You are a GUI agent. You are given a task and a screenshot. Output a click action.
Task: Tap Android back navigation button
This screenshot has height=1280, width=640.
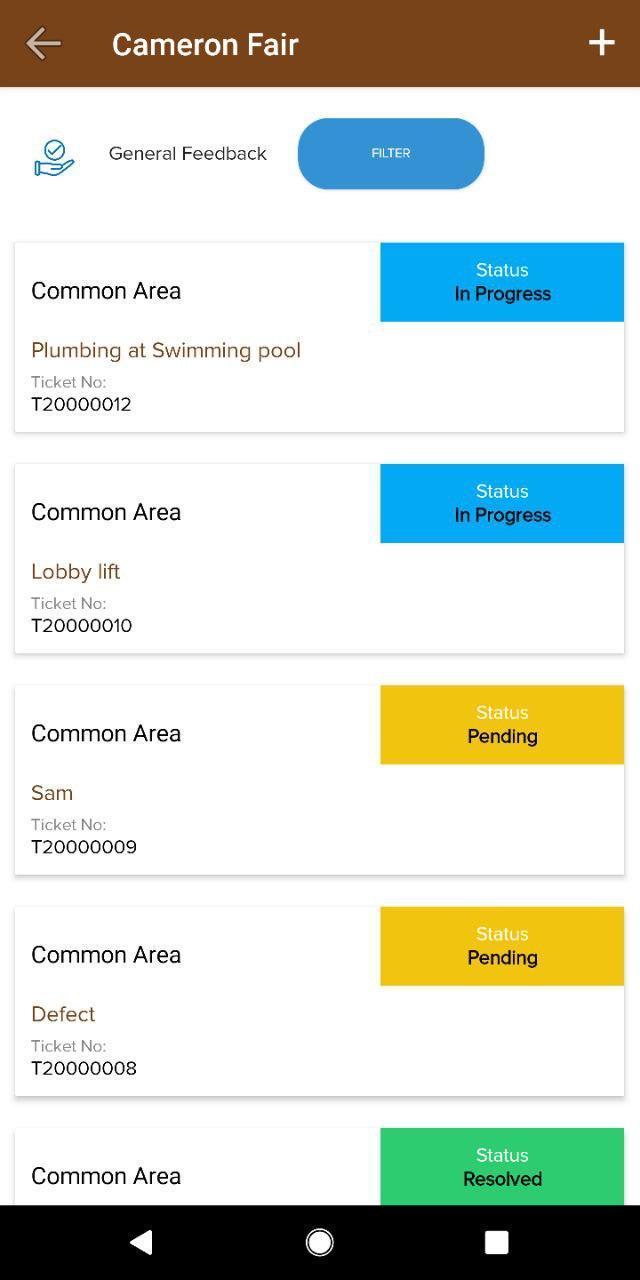[141, 1242]
